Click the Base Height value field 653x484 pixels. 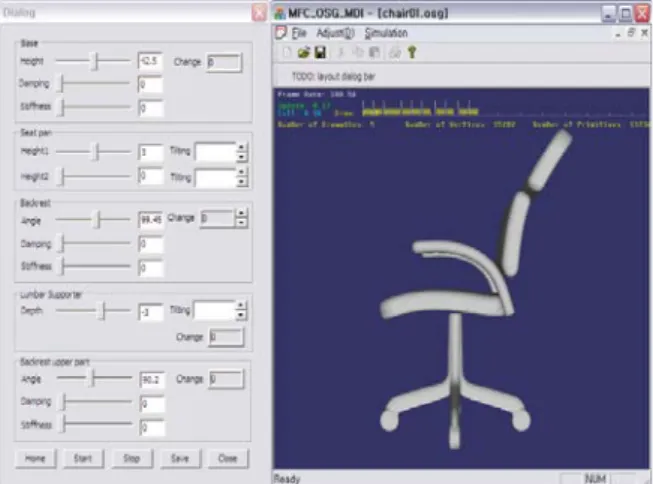[150, 61]
